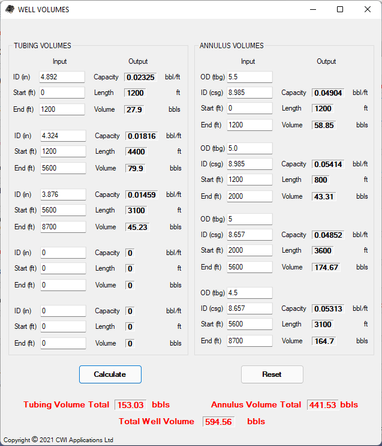Focus ID (csg) field below OD 5.5
This screenshot has width=382, height=446.
coord(250,92)
